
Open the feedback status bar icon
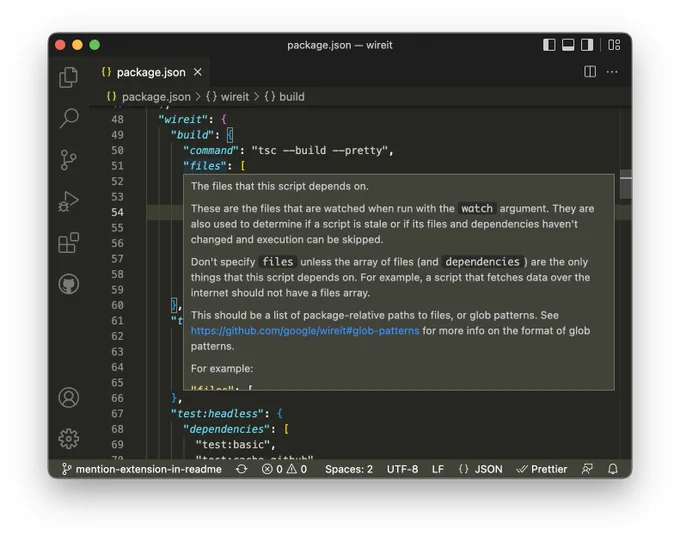[587, 469]
